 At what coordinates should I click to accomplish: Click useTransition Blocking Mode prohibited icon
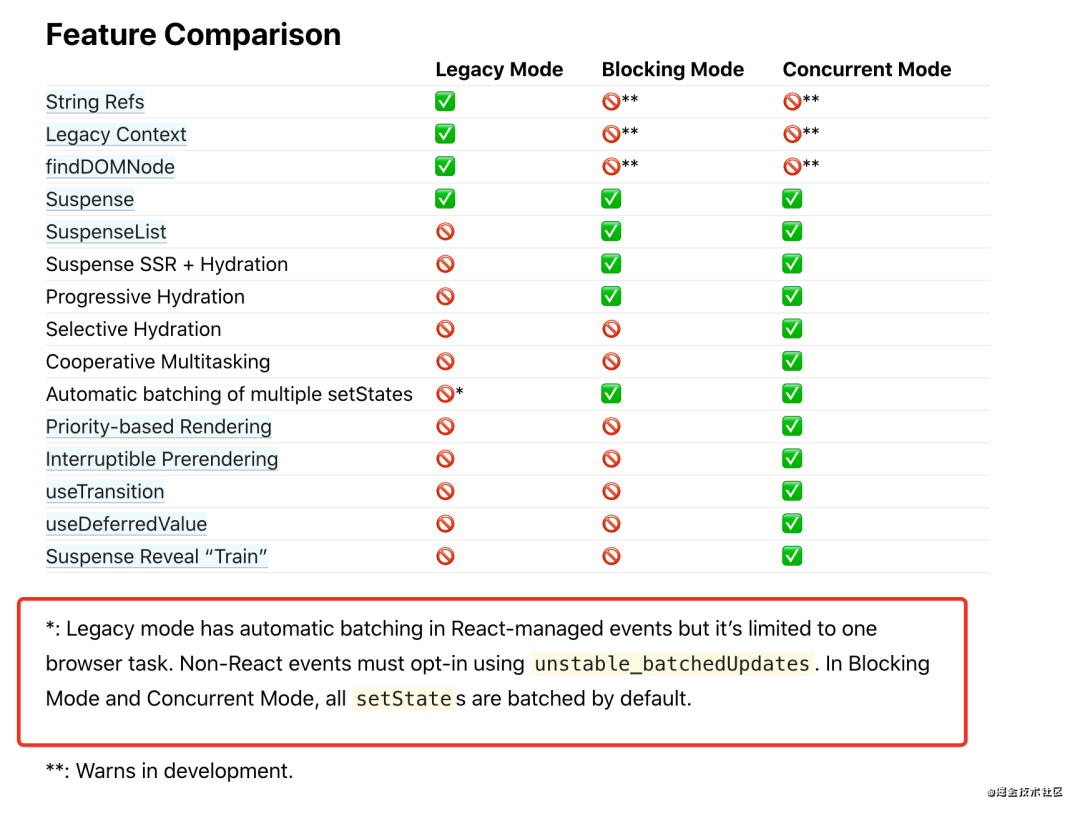tap(611, 491)
